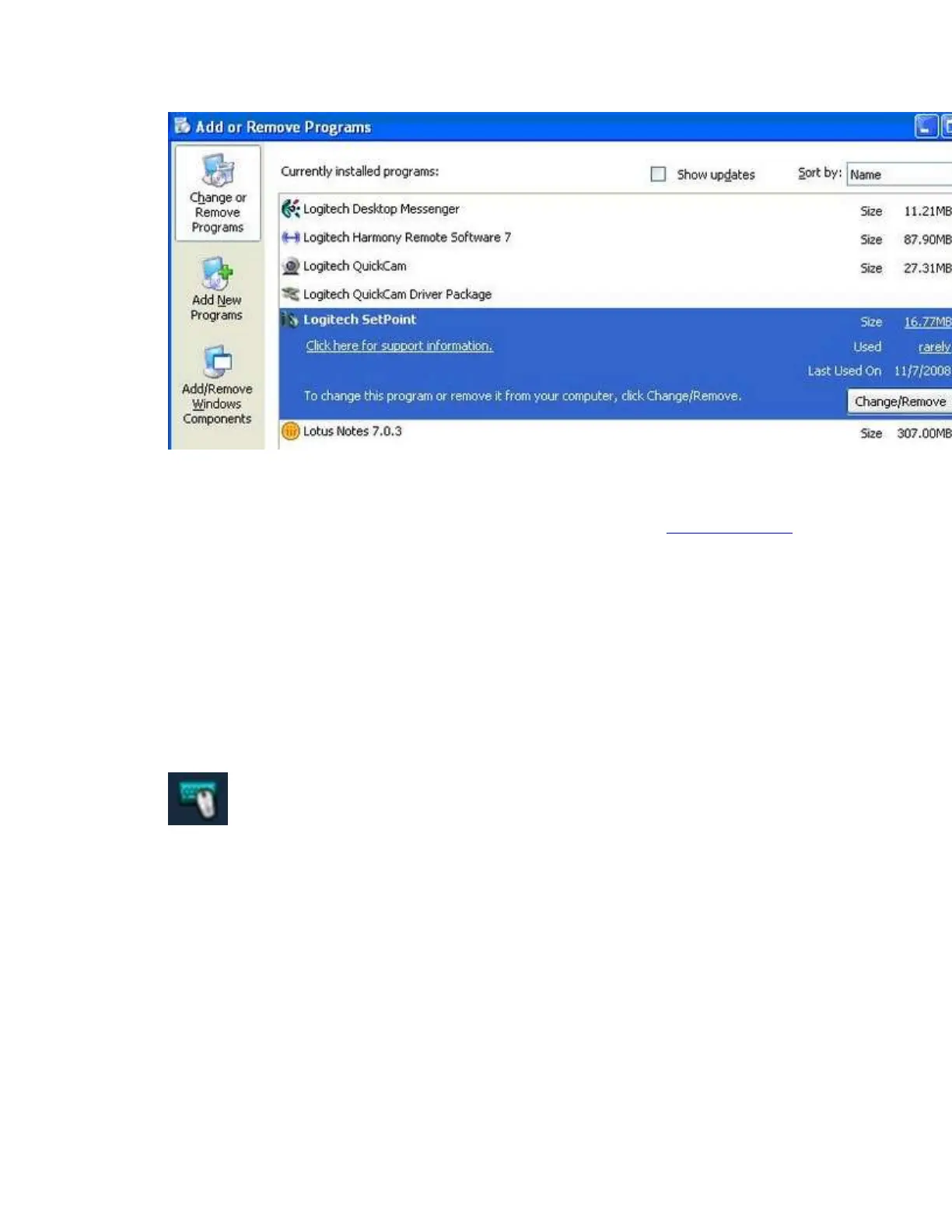Click the 307.00MB size value
952x1232 pixels.
(924, 433)
